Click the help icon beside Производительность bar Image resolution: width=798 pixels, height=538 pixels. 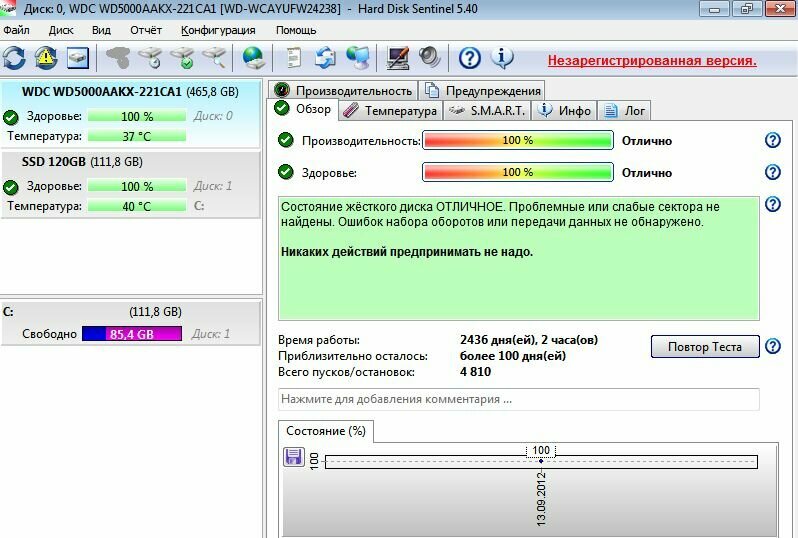pyautogui.click(x=773, y=140)
